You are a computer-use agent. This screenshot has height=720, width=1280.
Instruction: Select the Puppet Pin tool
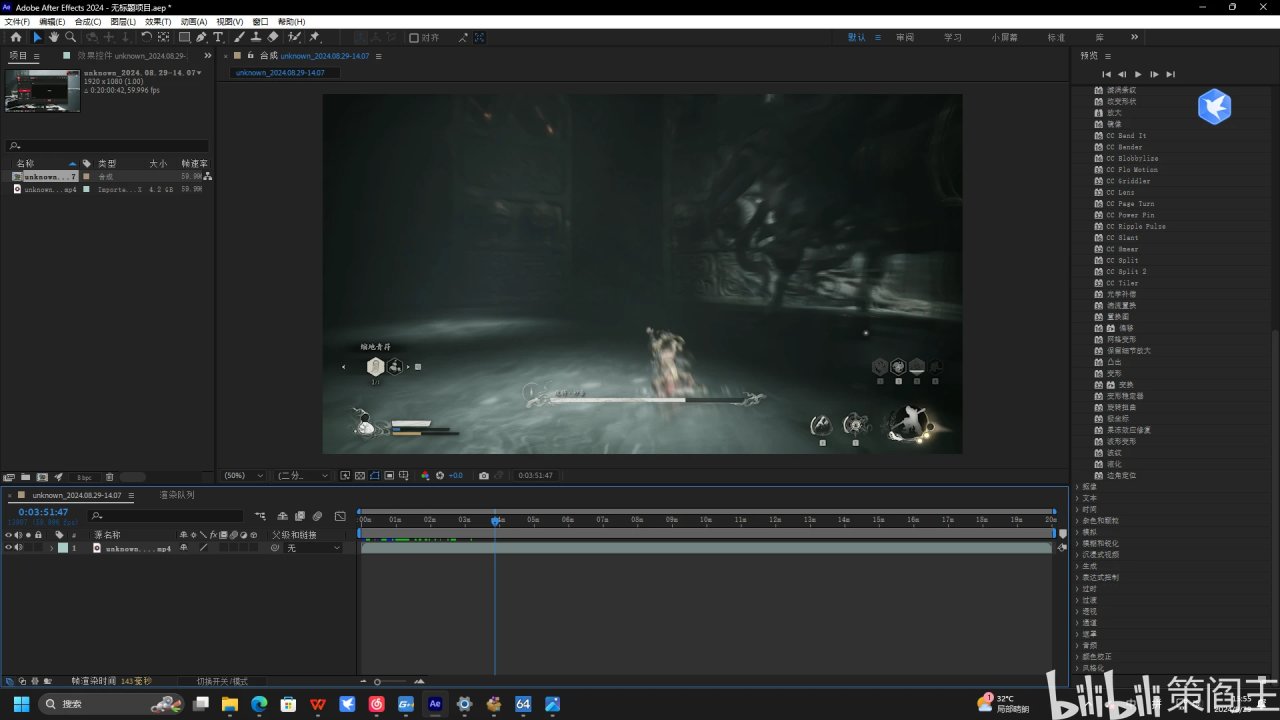click(314, 37)
